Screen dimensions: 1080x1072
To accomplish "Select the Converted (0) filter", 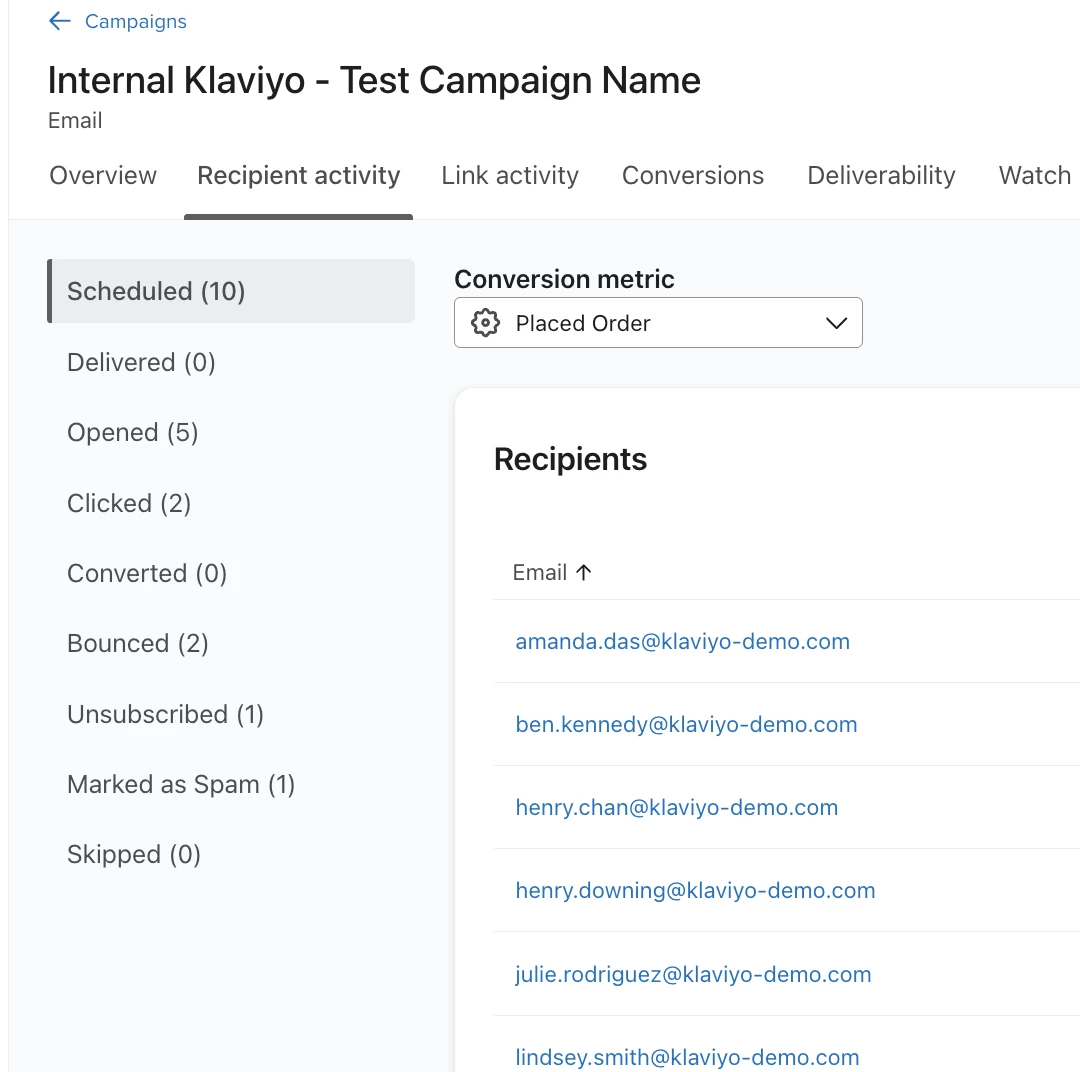I will click(147, 573).
